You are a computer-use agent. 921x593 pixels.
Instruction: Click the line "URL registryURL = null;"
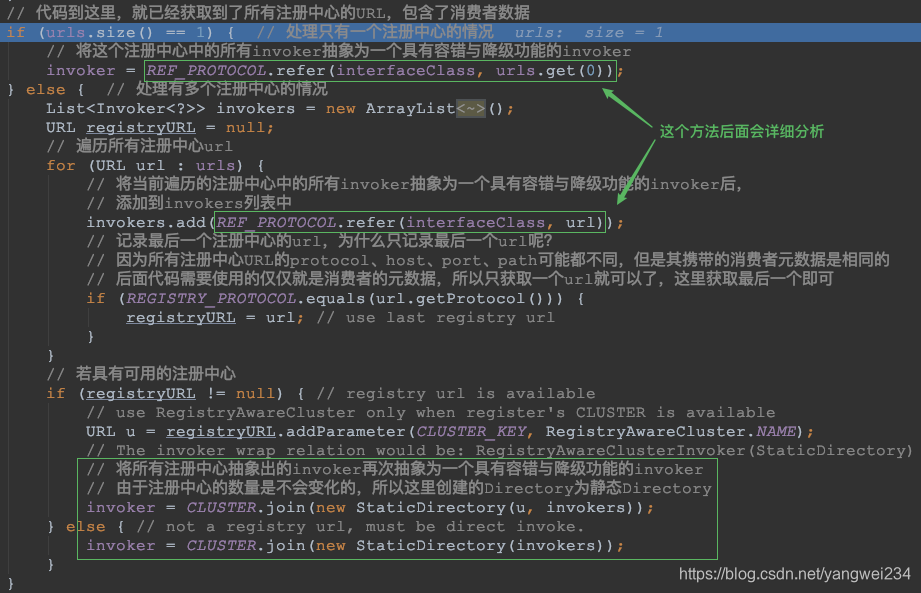[x=160, y=127]
